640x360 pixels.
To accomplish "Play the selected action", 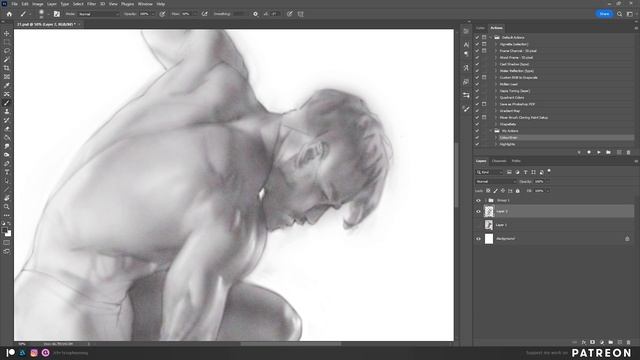I will click(x=599, y=152).
